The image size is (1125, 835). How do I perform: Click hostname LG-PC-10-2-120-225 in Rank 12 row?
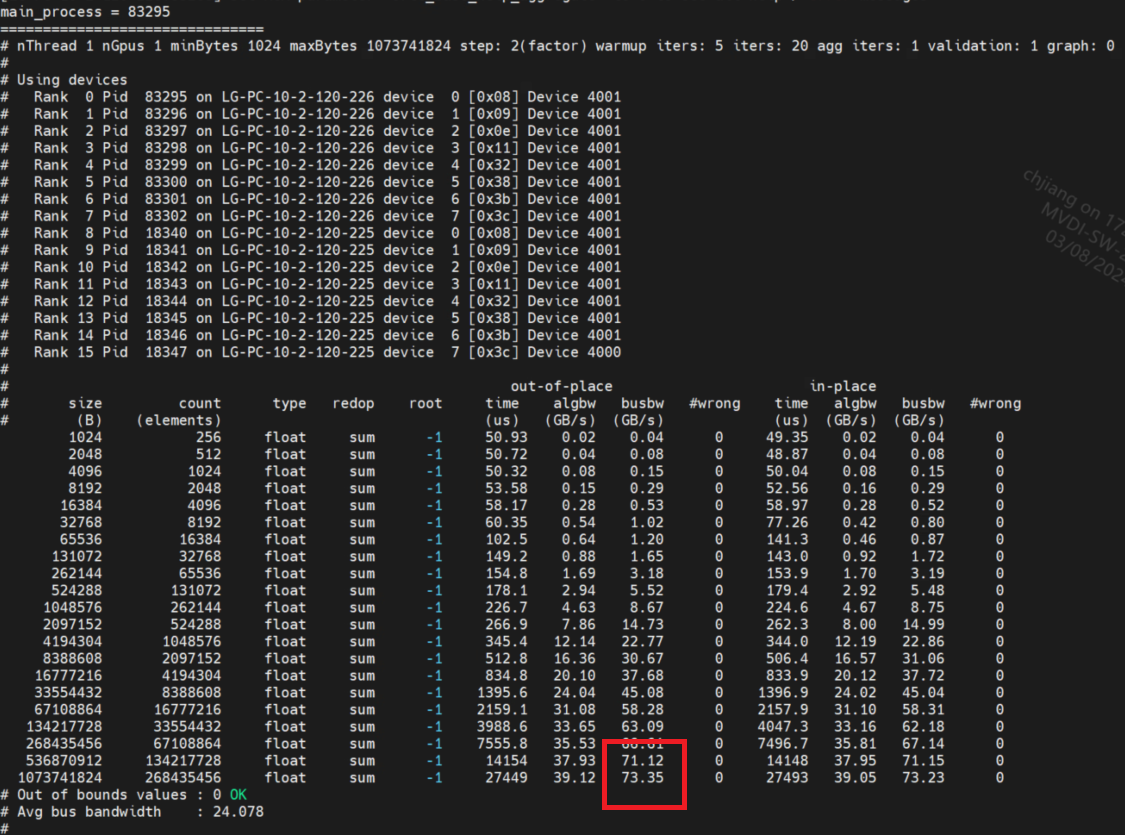298,301
